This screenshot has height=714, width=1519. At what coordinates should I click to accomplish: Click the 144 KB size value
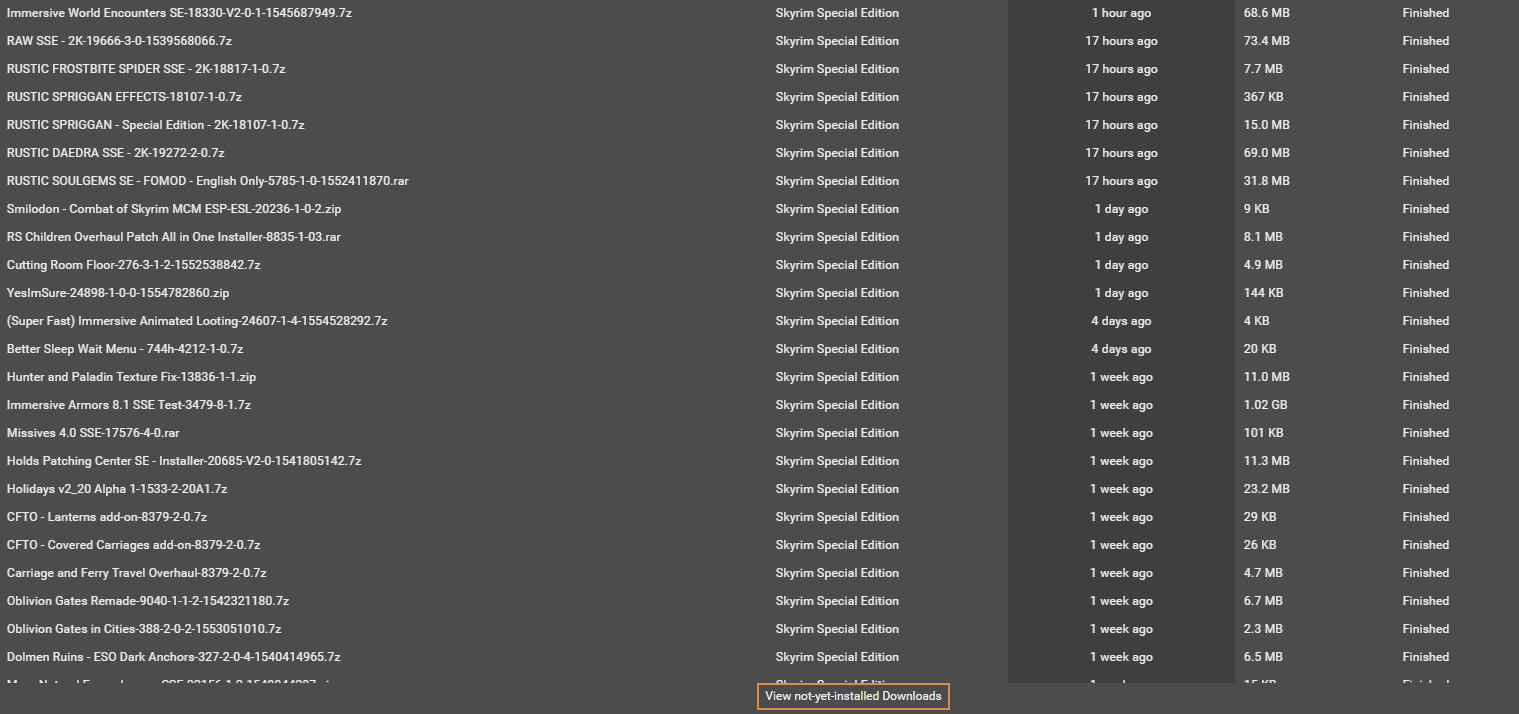tap(1264, 293)
